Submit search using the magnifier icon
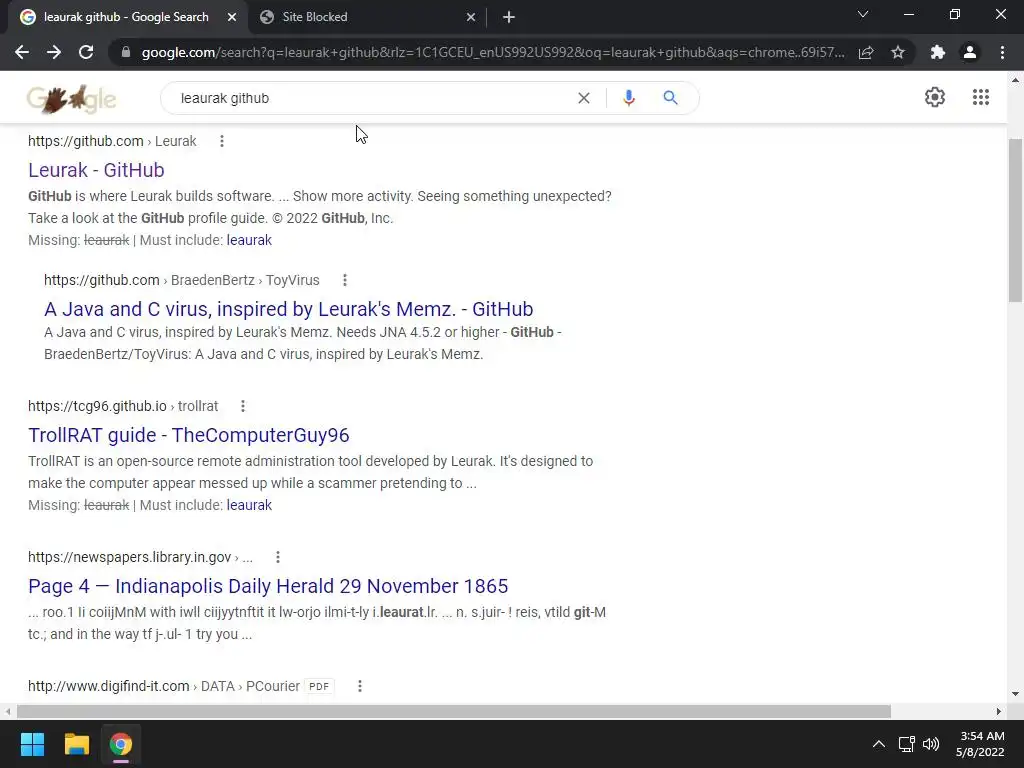The width and height of the screenshot is (1024, 768). click(670, 98)
